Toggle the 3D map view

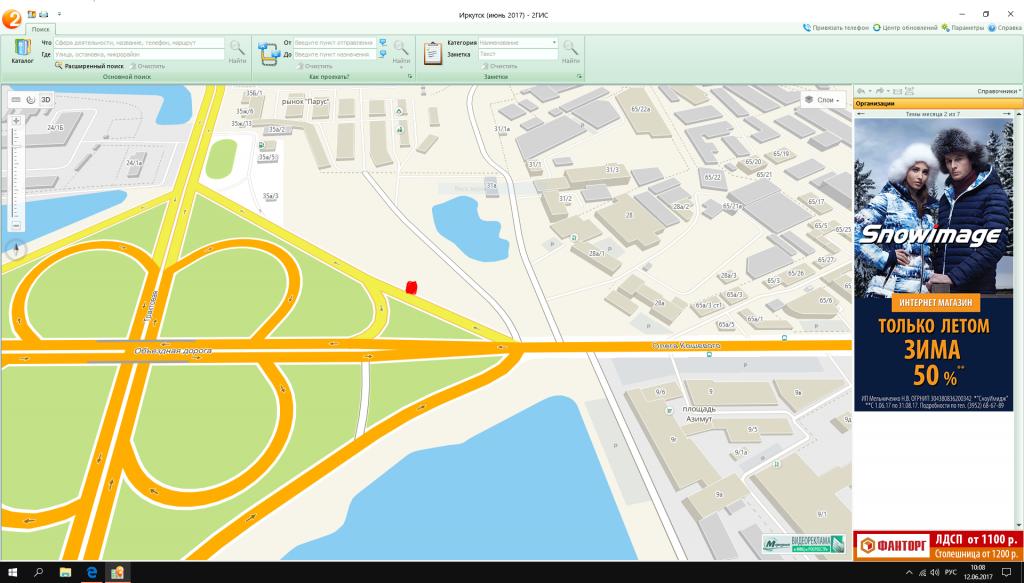[x=45, y=100]
